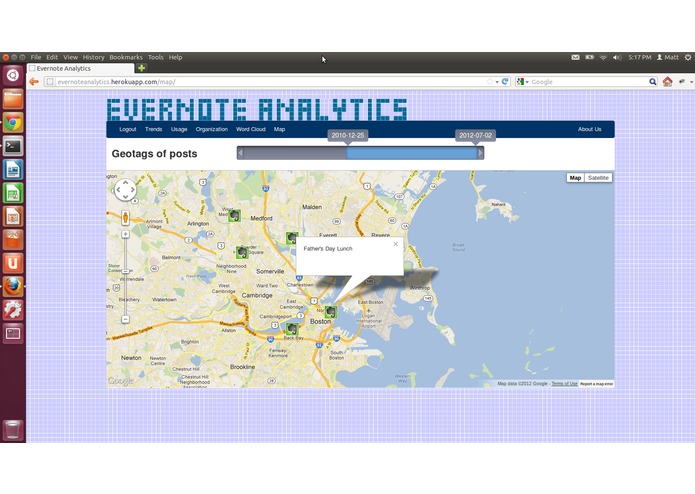Zoom in with the map plus button

(x=125, y=234)
